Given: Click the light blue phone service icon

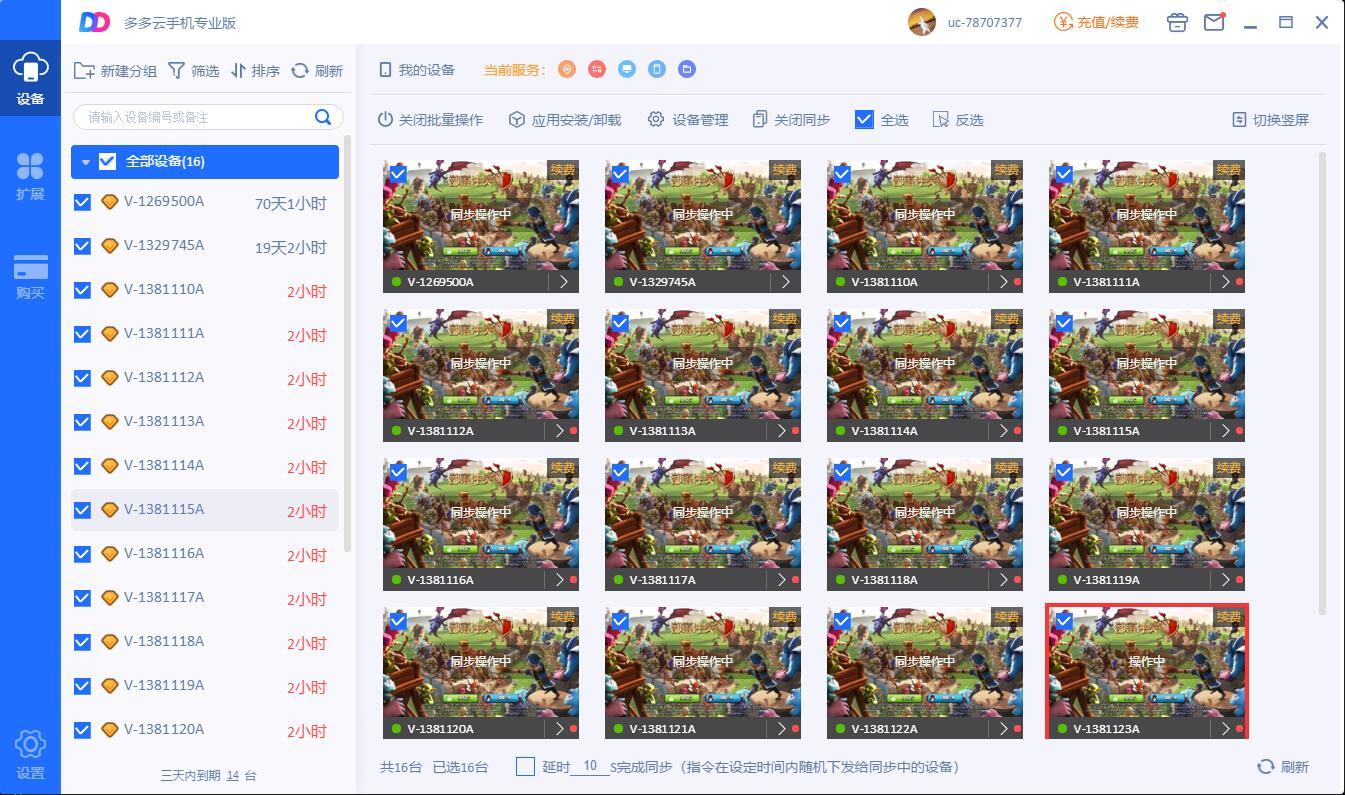Looking at the screenshot, I should coord(657,69).
